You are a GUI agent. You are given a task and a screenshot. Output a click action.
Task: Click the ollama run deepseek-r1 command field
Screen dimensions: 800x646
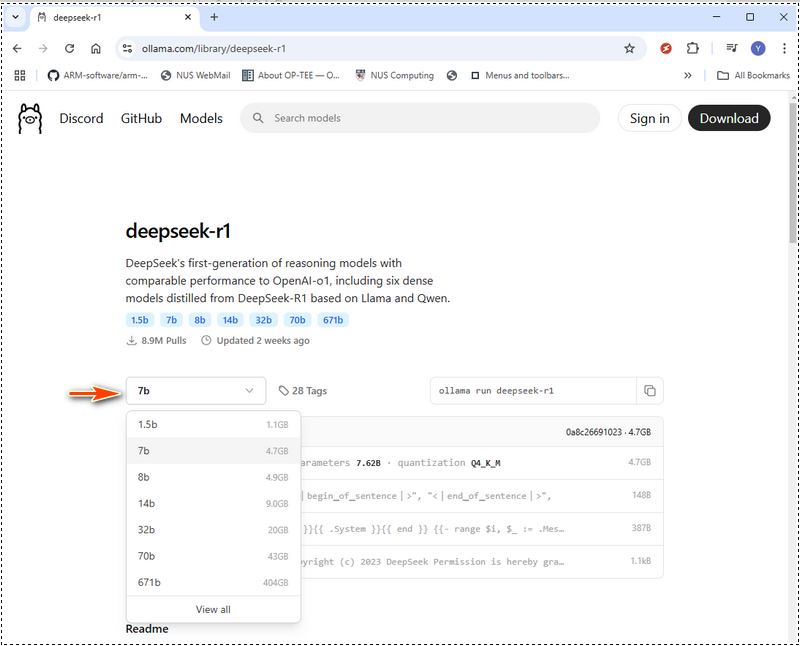pos(533,391)
